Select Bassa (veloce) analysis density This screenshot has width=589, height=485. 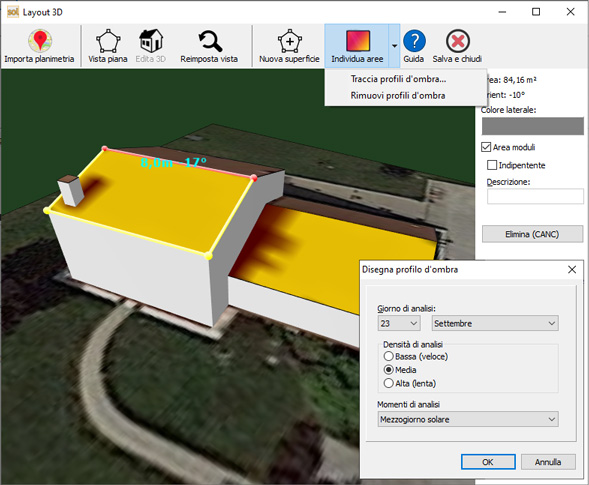[388, 356]
